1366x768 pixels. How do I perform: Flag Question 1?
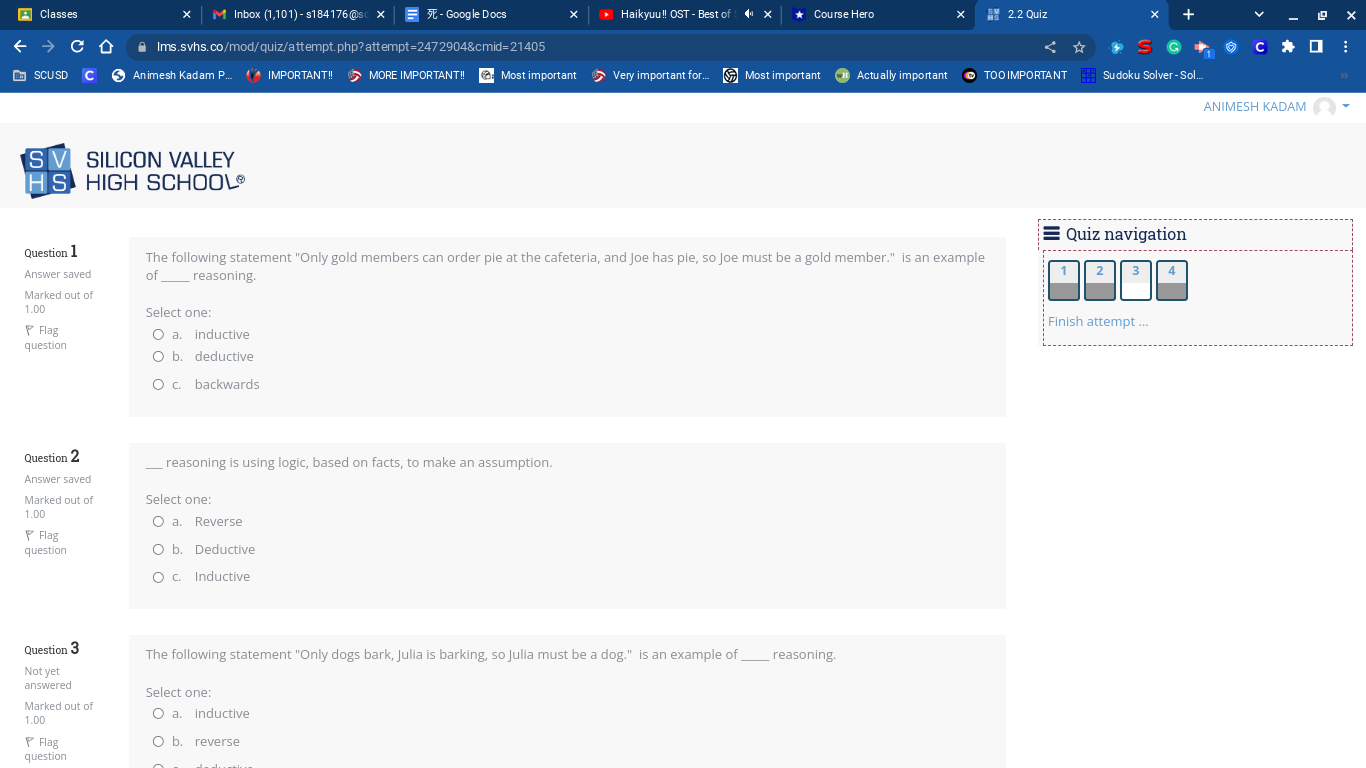[x=46, y=337]
